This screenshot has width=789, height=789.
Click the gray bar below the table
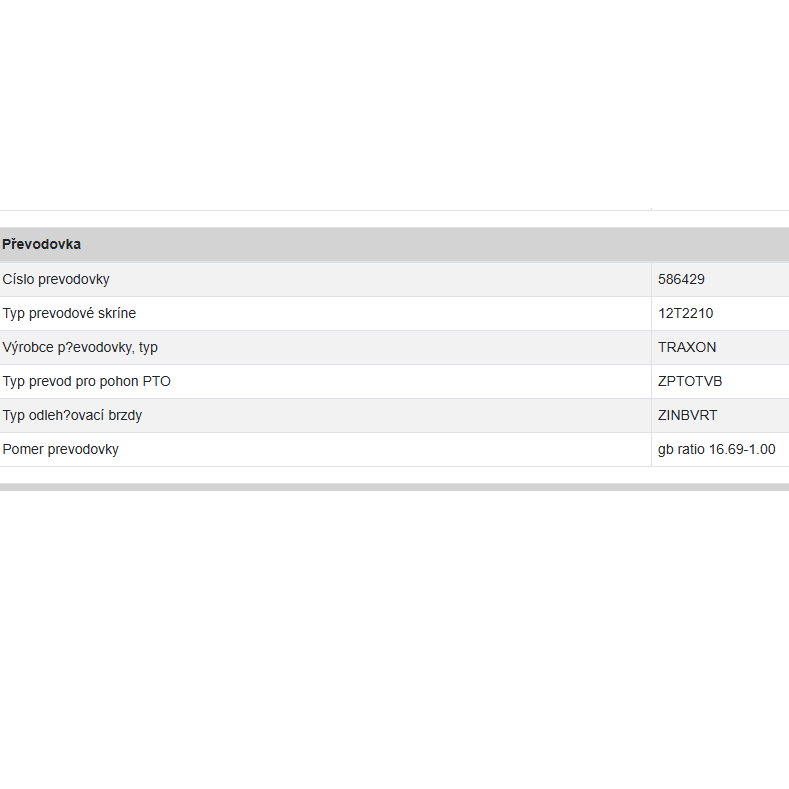coord(394,487)
